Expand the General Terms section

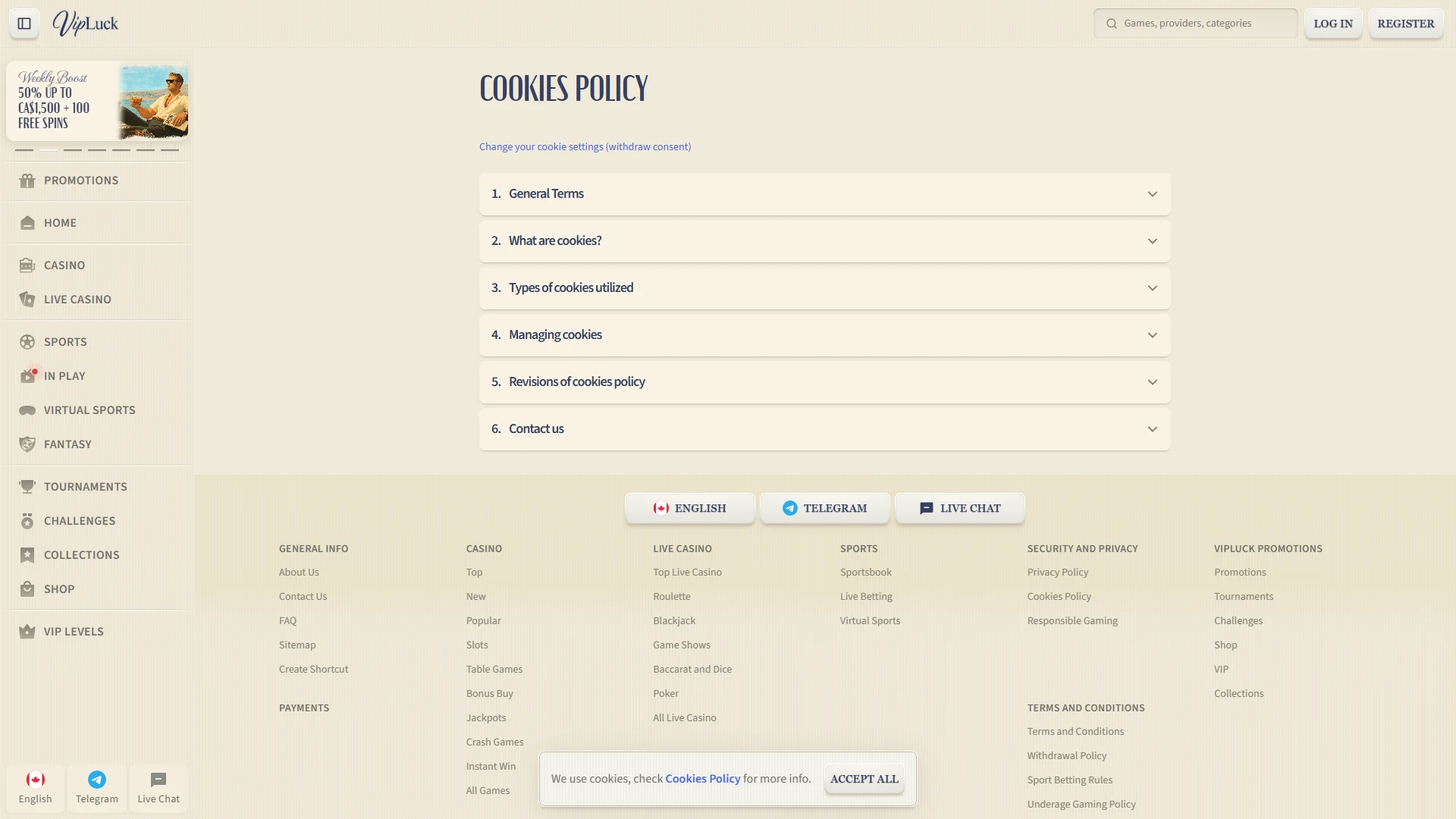[x=824, y=194]
